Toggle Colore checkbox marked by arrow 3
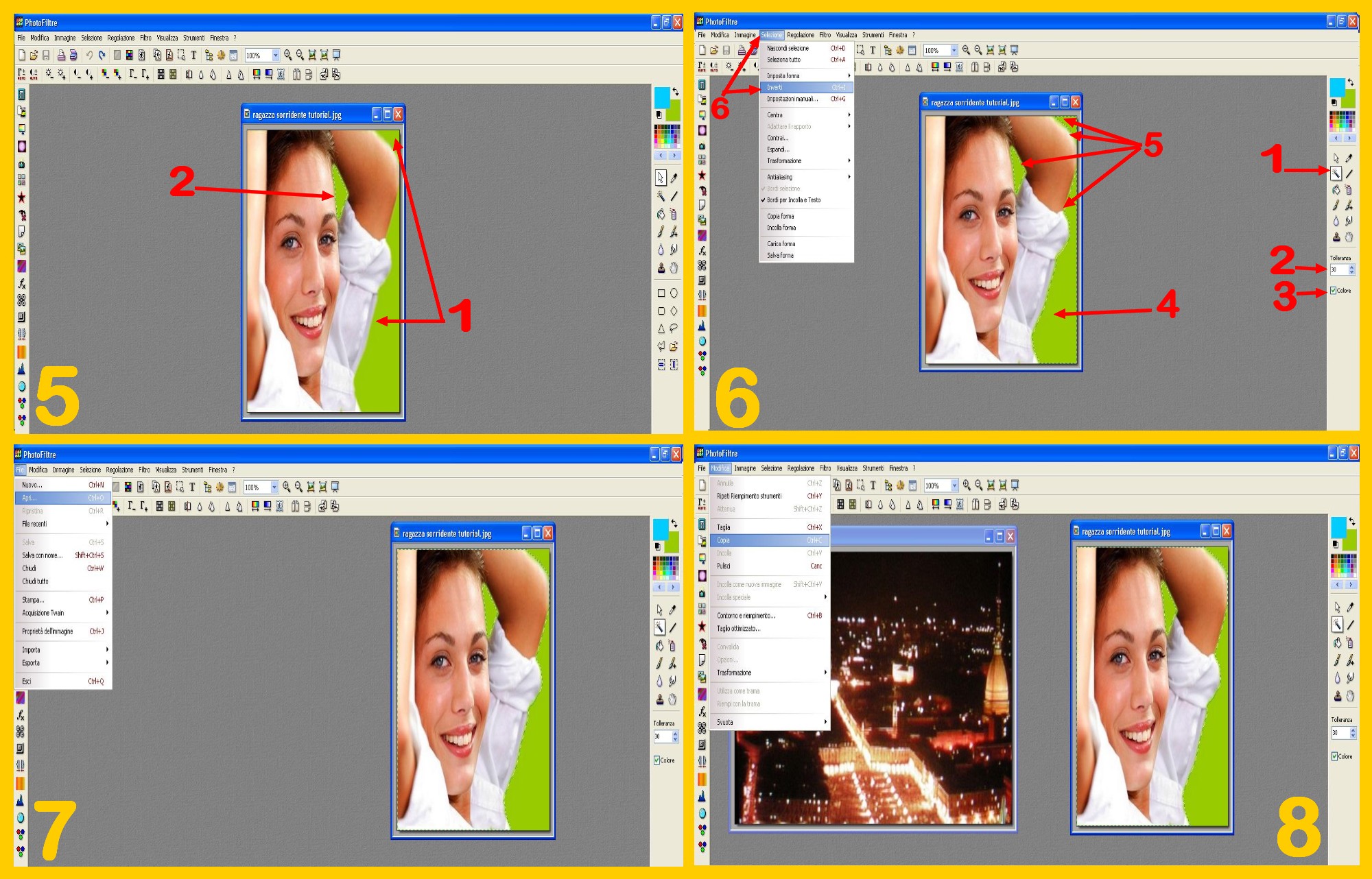This screenshot has height=879, width=1372. click(1334, 291)
